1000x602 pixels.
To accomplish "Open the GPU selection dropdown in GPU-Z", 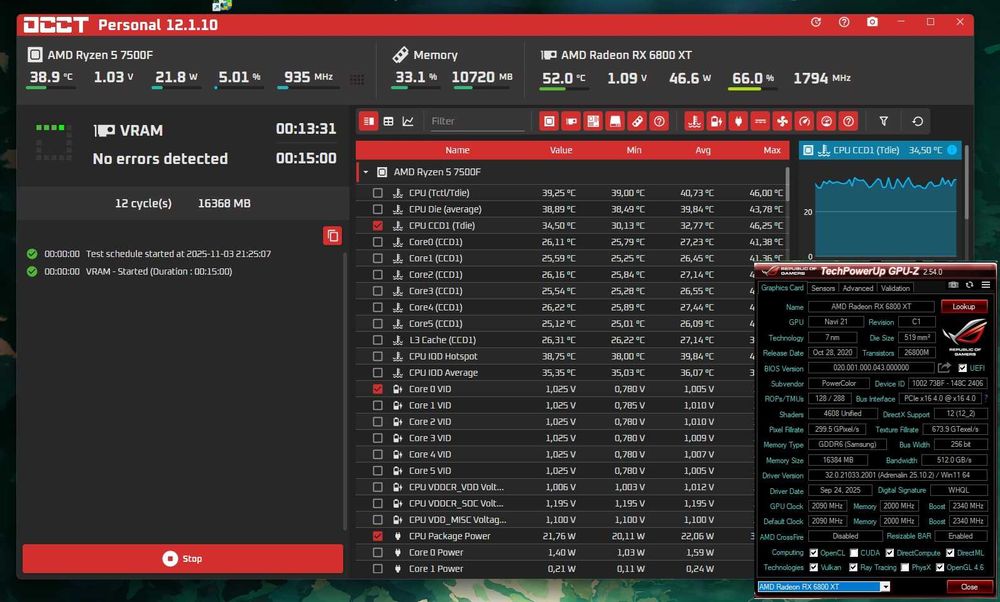I will 885,587.
